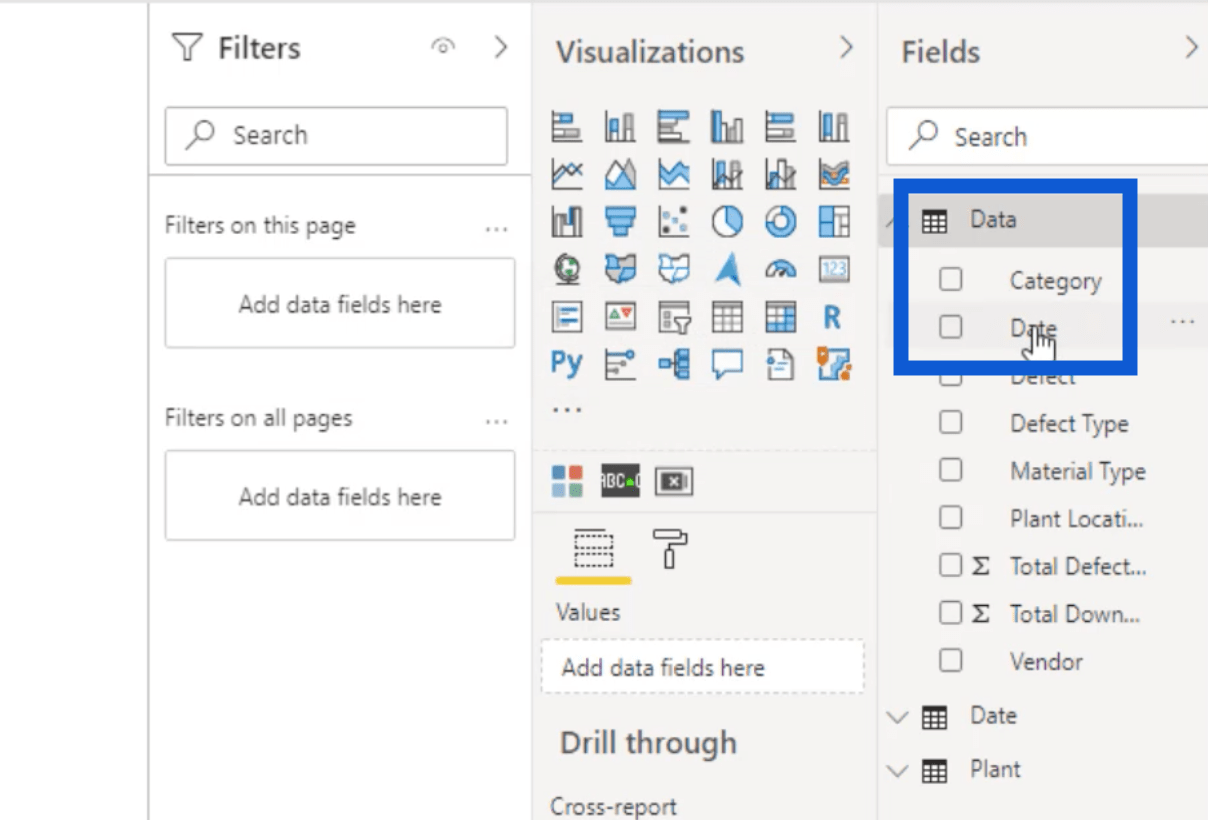Tick the Total Down... measure checkbox

click(x=950, y=613)
